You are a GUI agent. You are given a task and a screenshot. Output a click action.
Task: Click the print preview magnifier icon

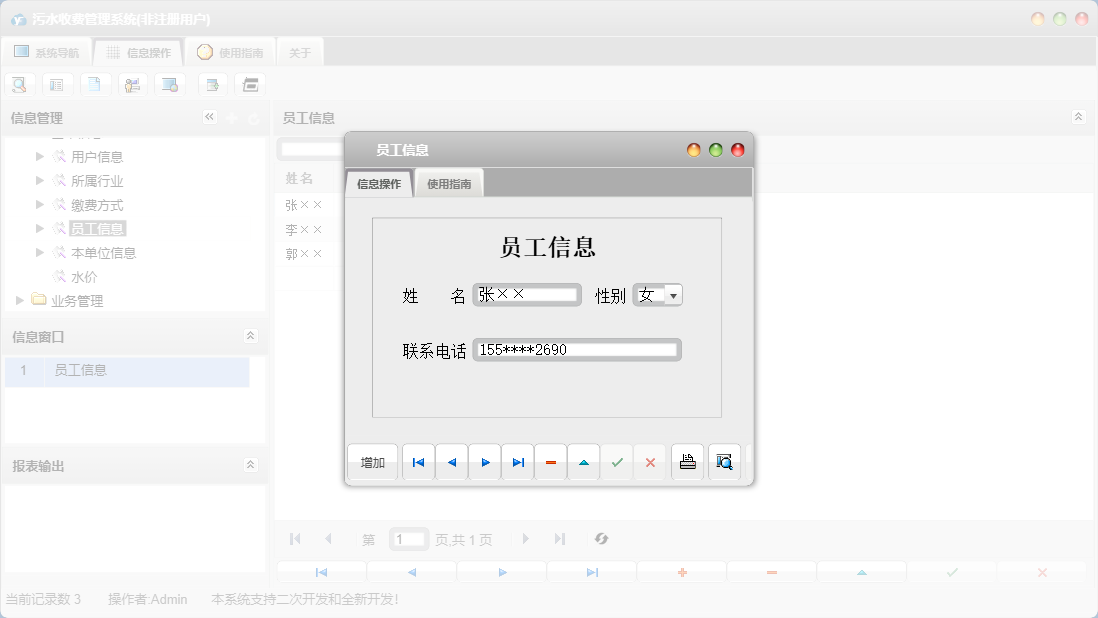[724, 462]
